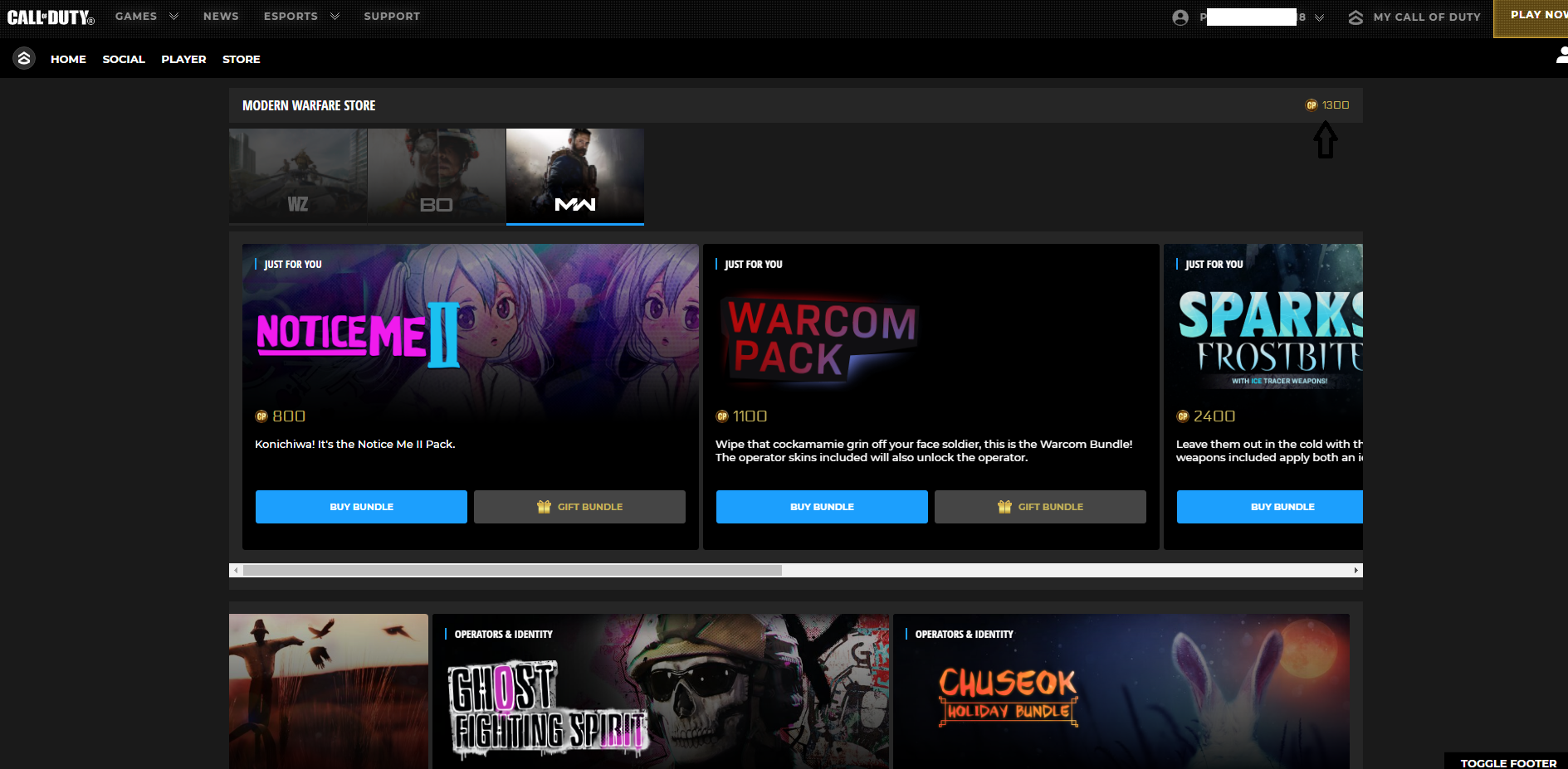1568x769 pixels.
Task: Open the Games dropdown menu
Action: click(147, 17)
